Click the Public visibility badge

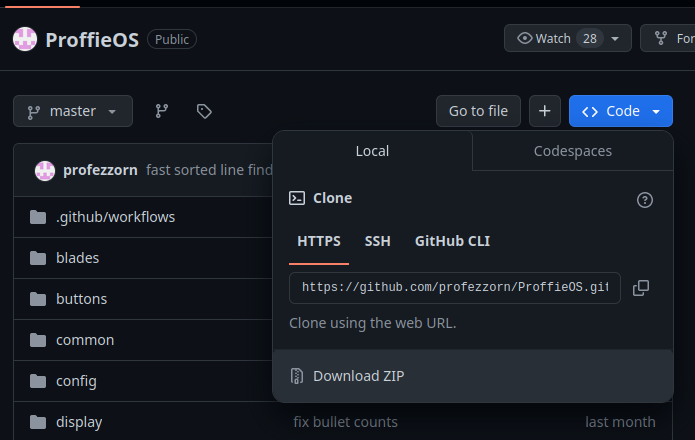tap(172, 39)
